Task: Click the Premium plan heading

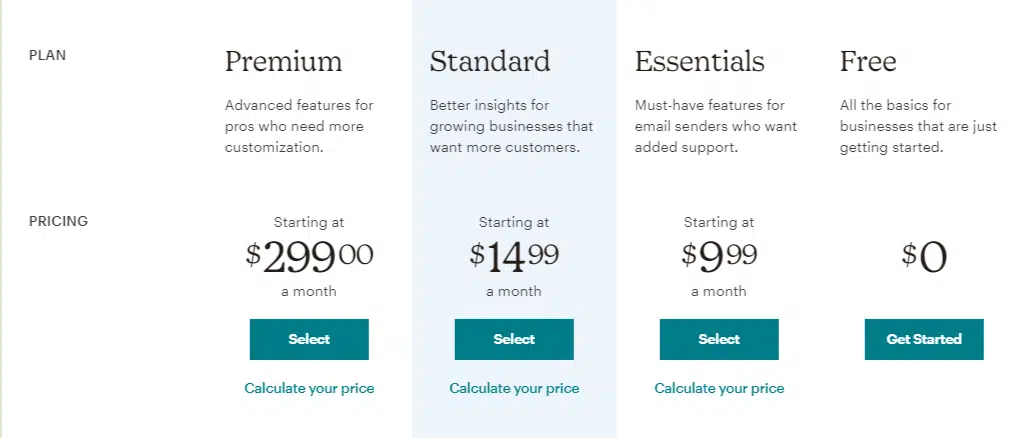Action: tap(283, 62)
